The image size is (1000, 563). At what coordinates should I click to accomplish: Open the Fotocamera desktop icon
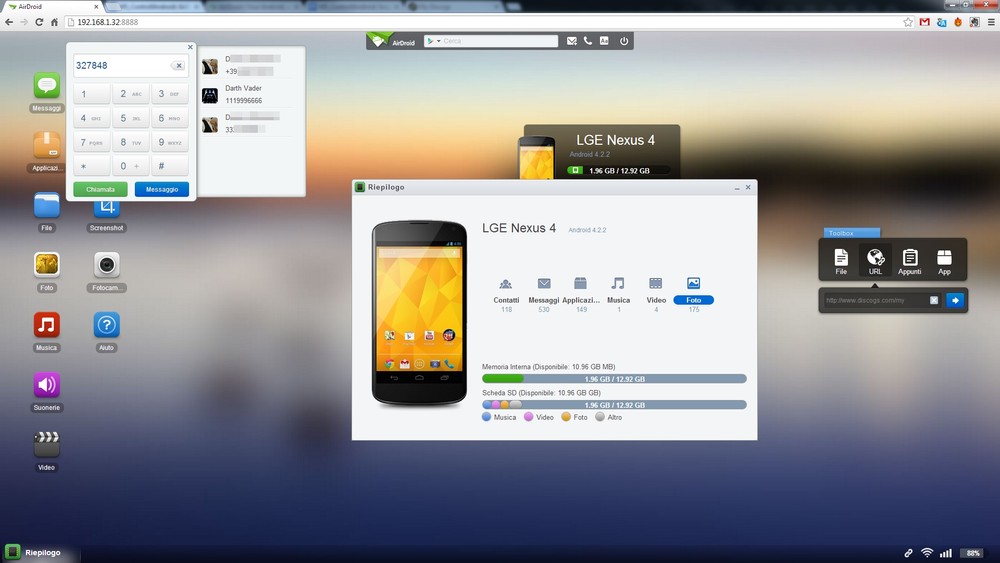tap(107, 265)
